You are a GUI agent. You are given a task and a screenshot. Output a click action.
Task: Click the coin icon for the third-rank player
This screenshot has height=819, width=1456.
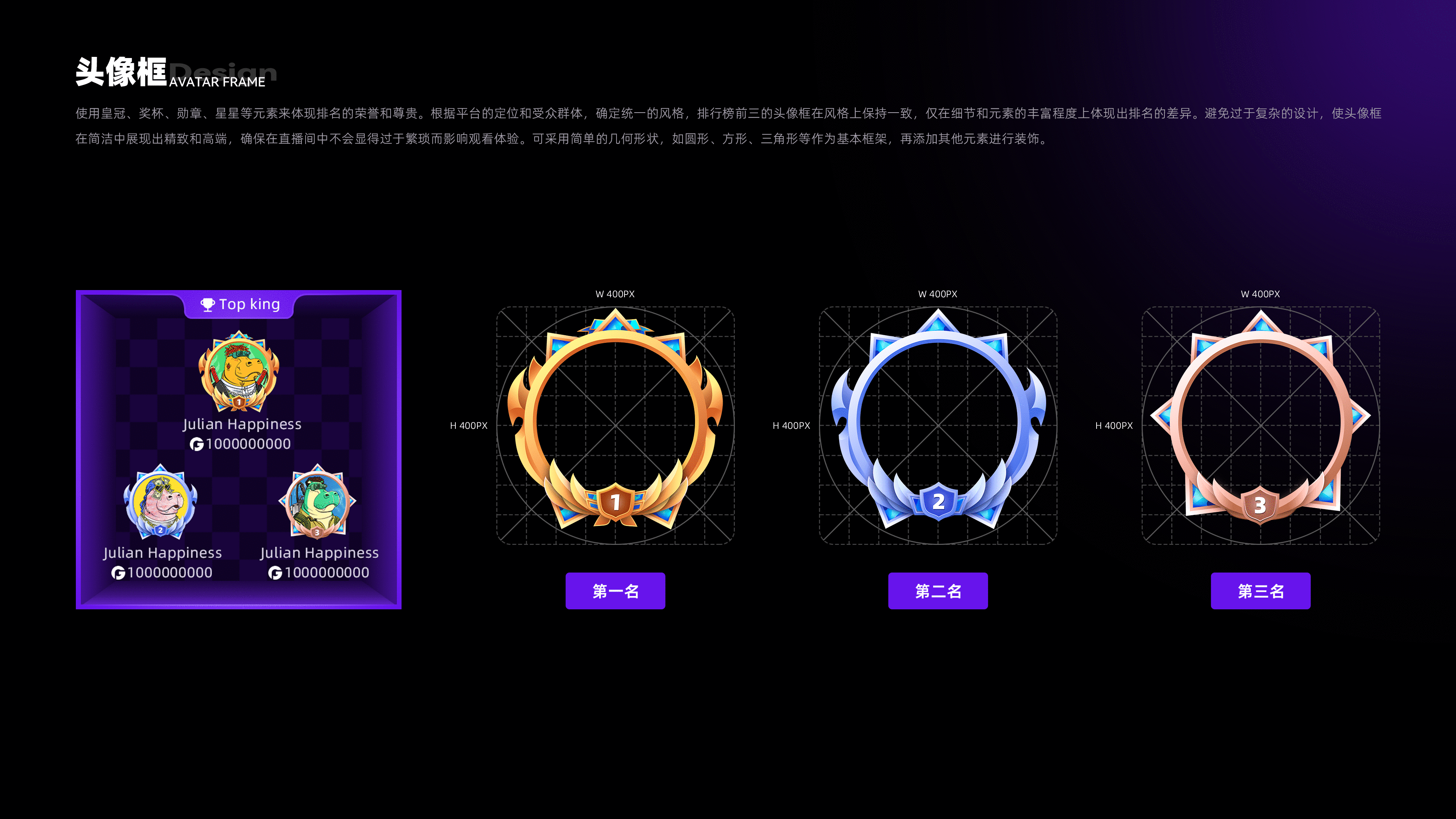[x=275, y=573]
